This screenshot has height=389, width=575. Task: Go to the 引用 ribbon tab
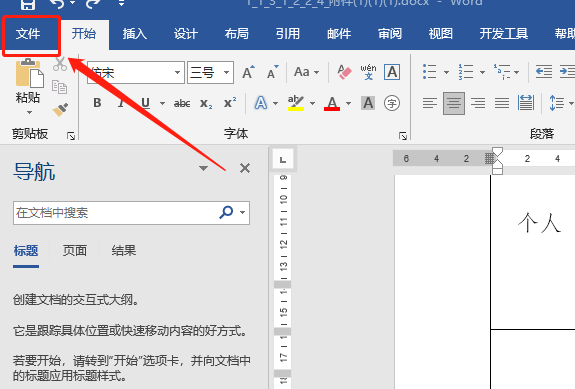point(288,34)
